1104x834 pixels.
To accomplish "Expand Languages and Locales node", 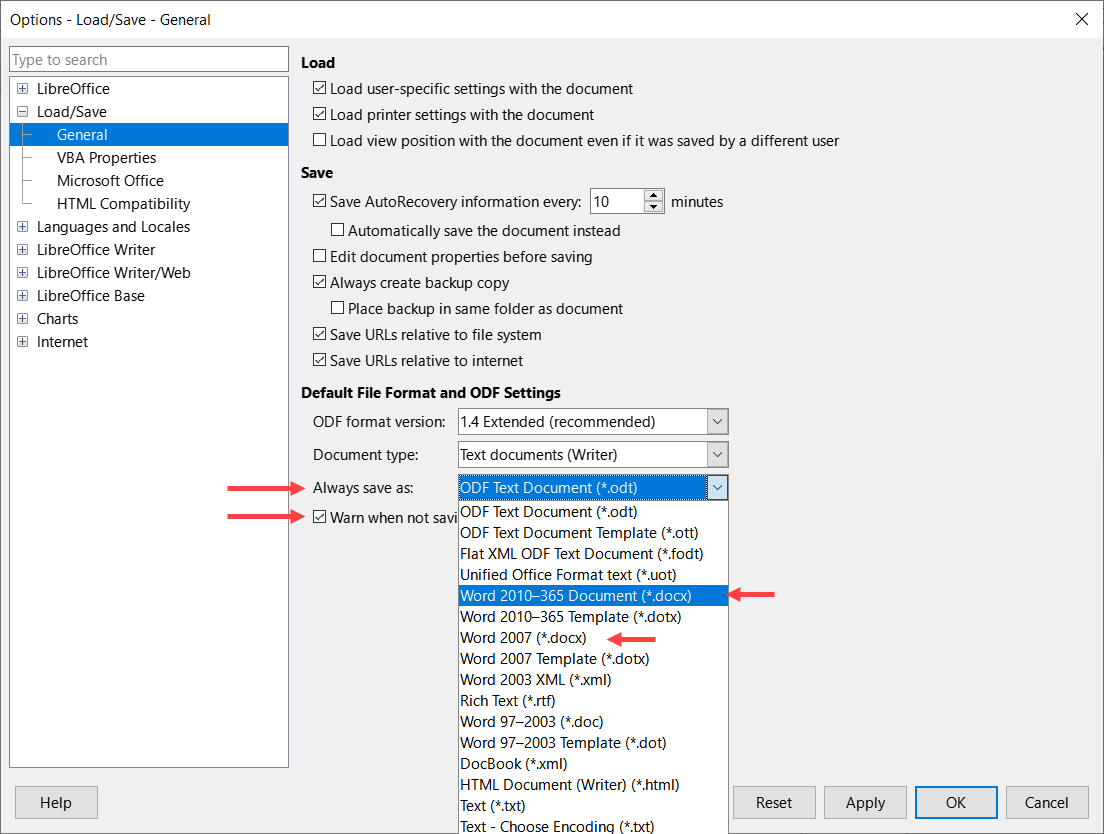I will (23, 227).
